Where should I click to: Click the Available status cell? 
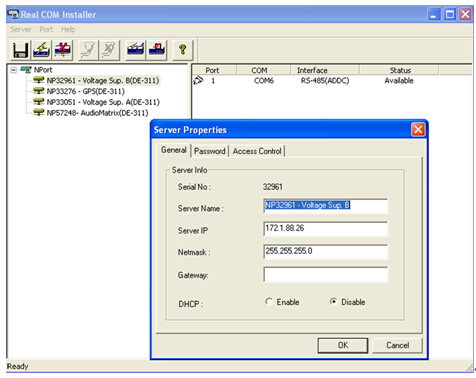click(399, 81)
